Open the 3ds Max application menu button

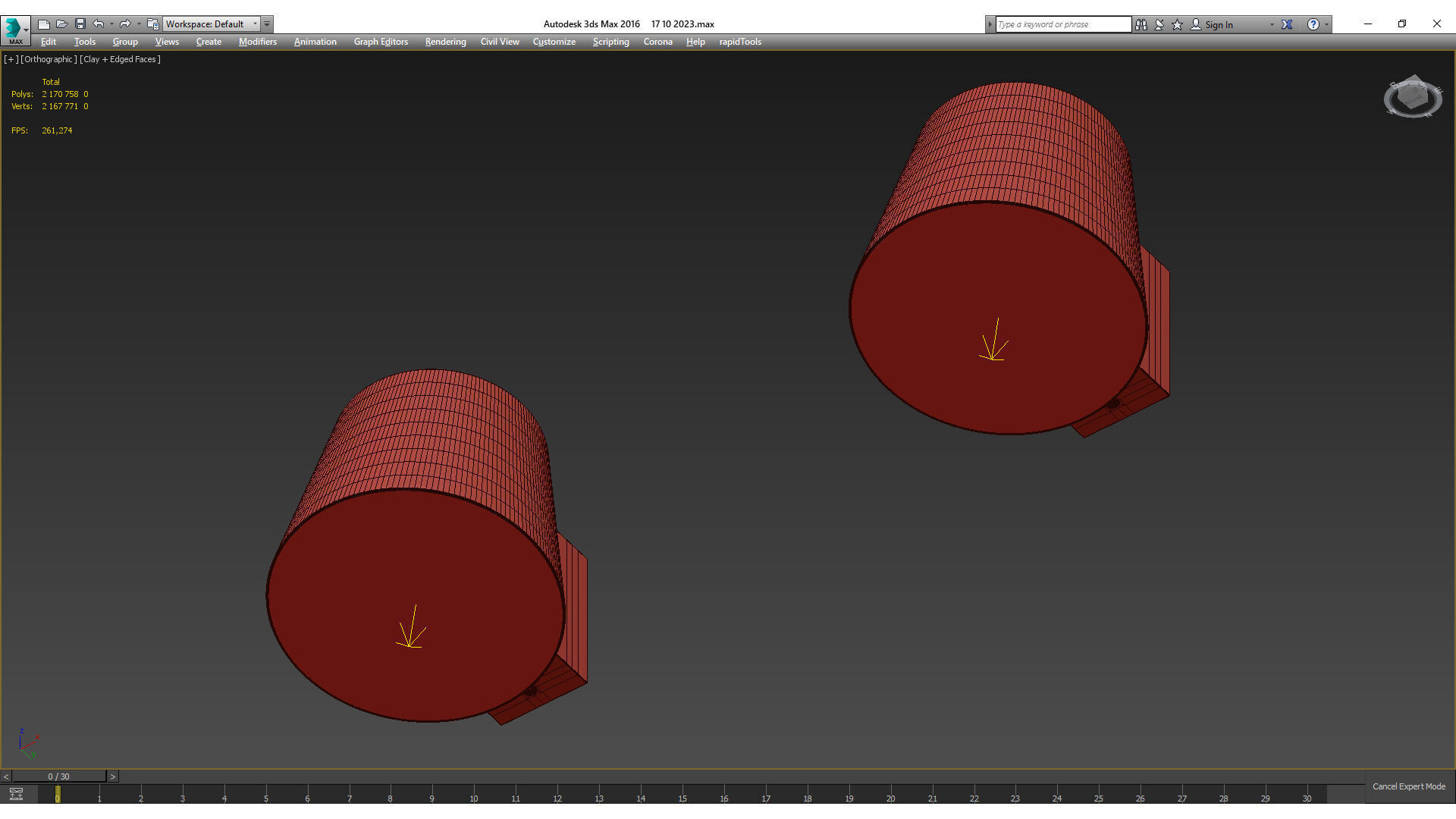[15, 29]
